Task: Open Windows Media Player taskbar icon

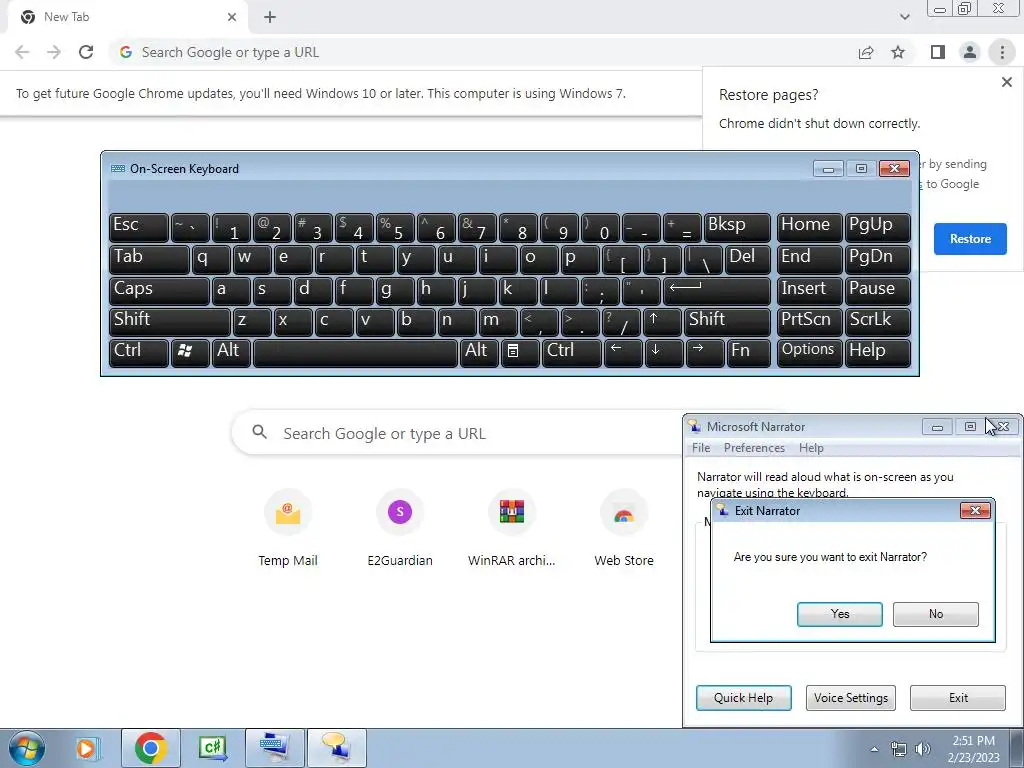Action: pos(86,748)
